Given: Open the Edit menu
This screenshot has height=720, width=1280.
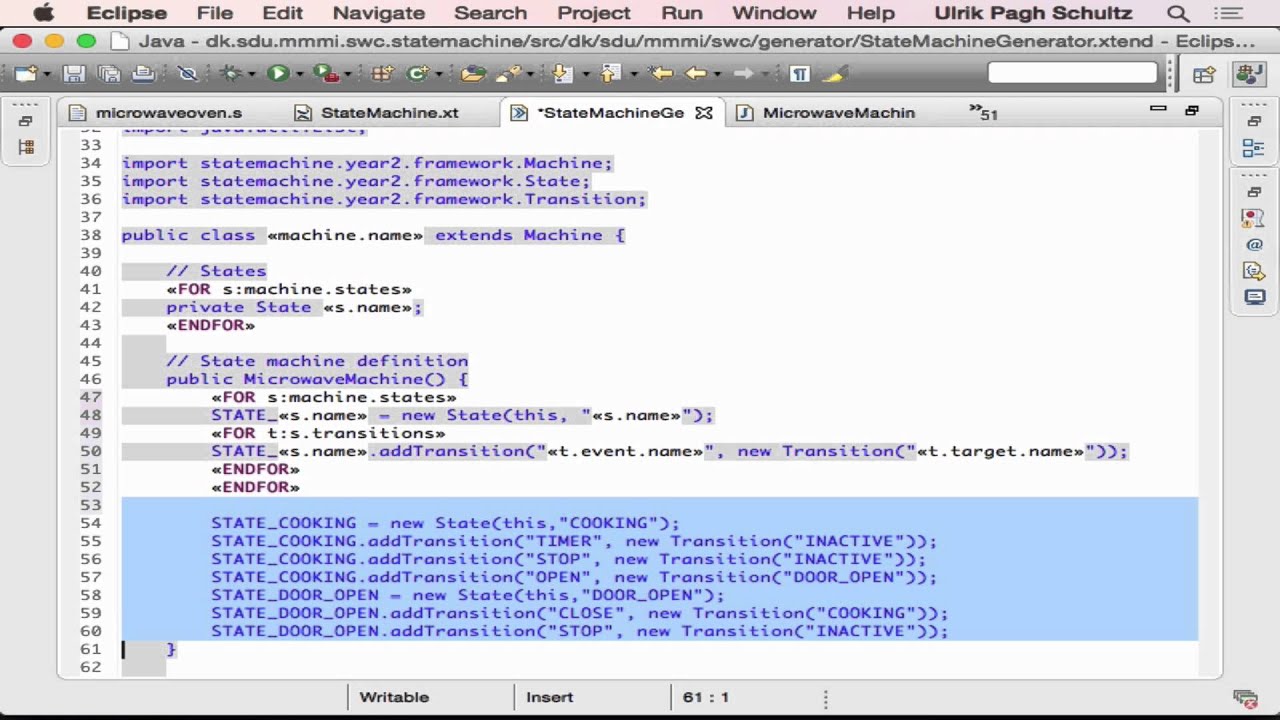Looking at the screenshot, I should [283, 13].
